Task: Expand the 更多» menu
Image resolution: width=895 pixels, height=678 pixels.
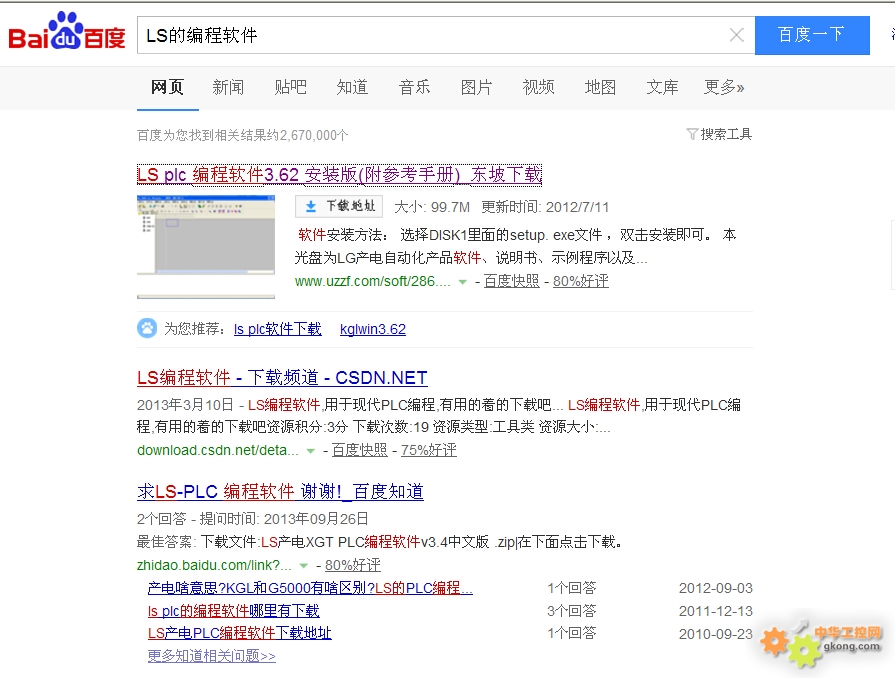Action: tap(724, 87)
